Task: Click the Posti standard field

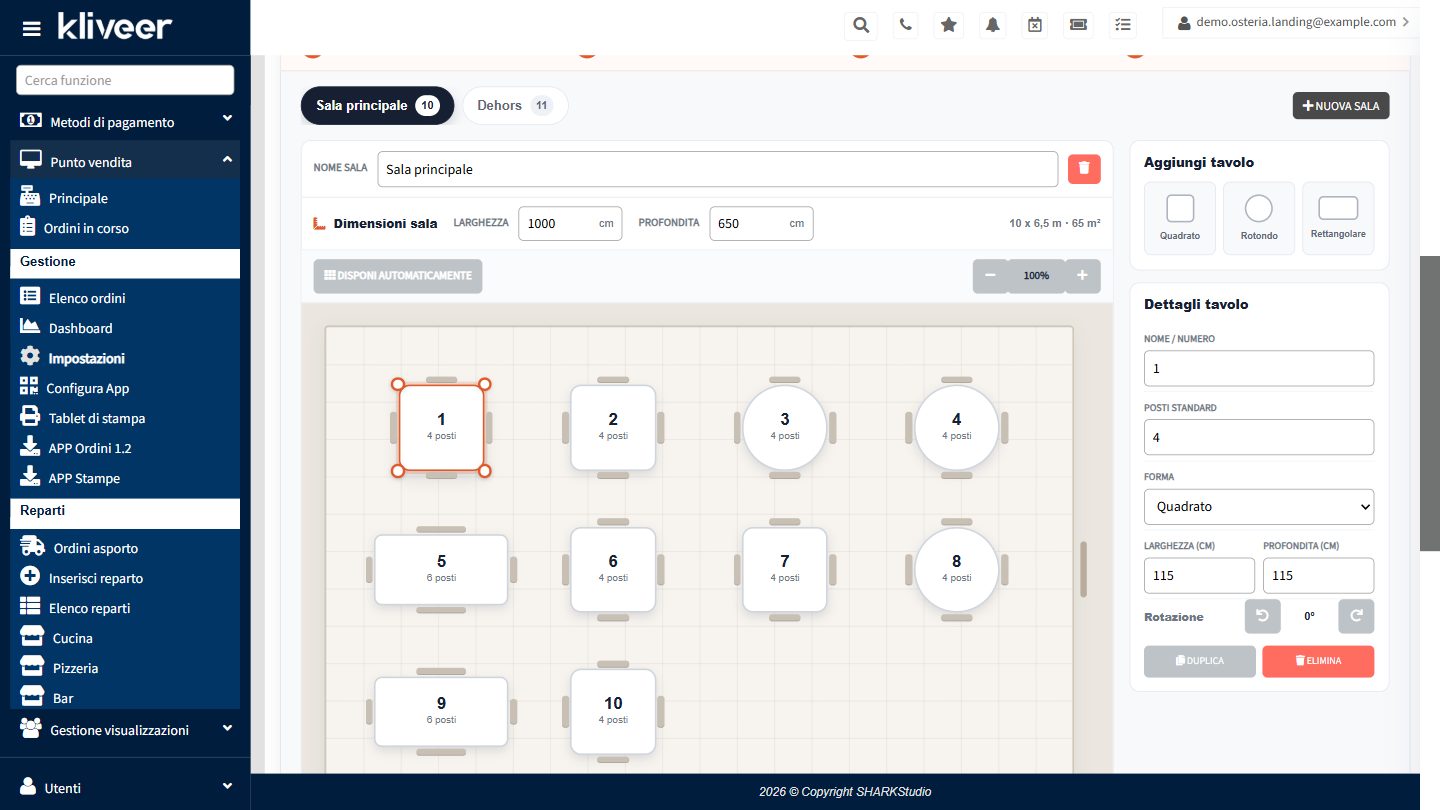Action: coord(1259,437)
